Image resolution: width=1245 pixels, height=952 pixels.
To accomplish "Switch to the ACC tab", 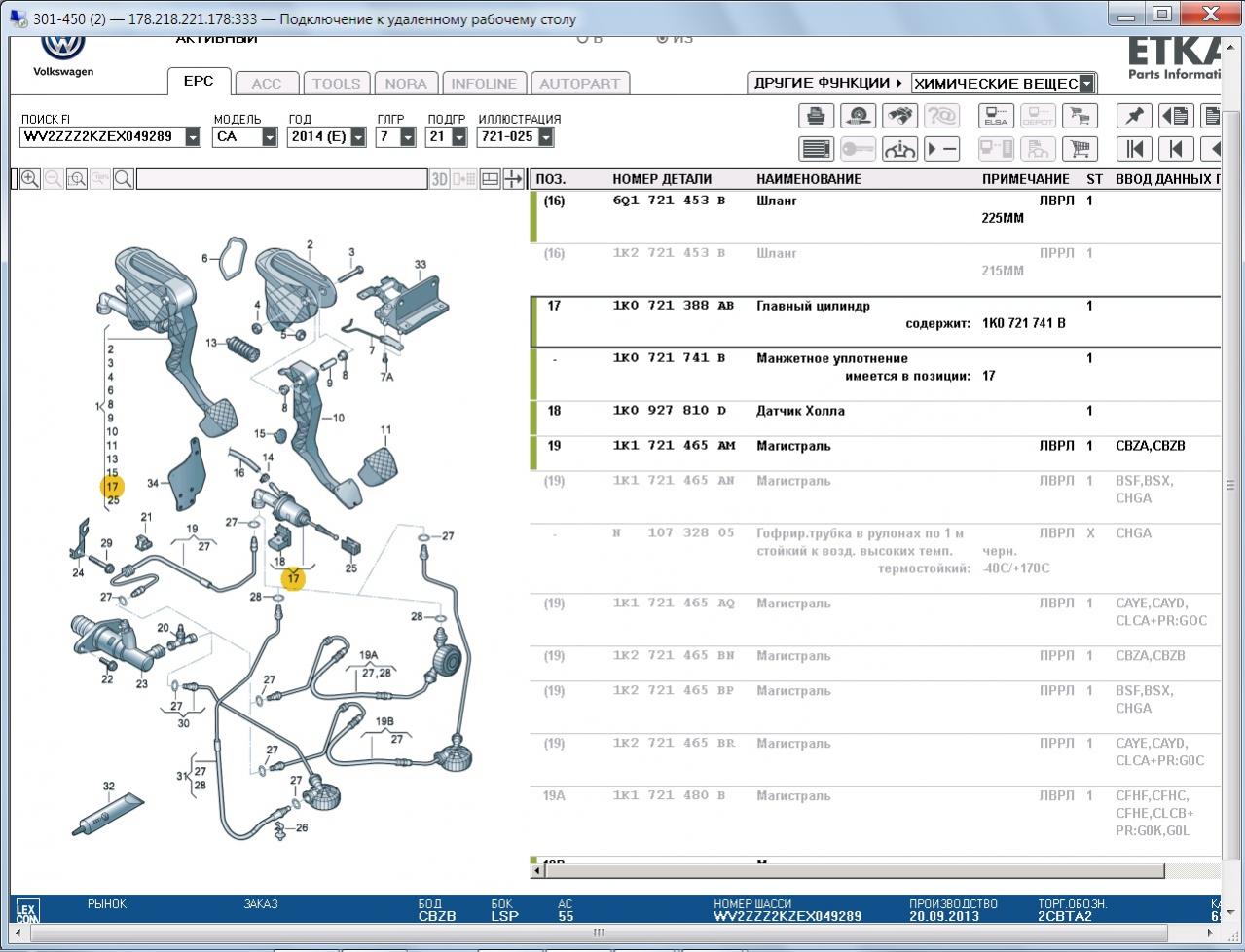I will point(267,84).
